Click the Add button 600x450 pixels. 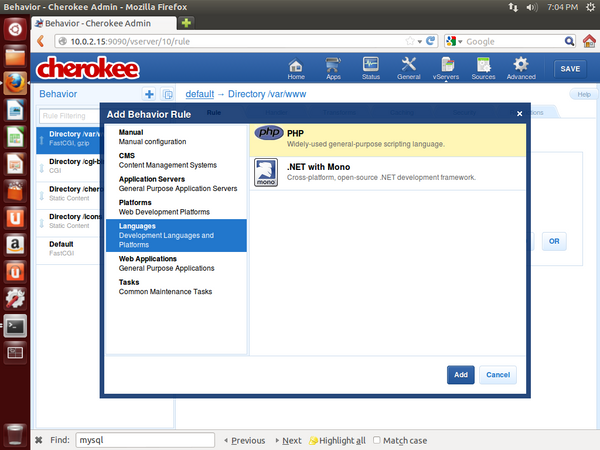coord(460,375)
